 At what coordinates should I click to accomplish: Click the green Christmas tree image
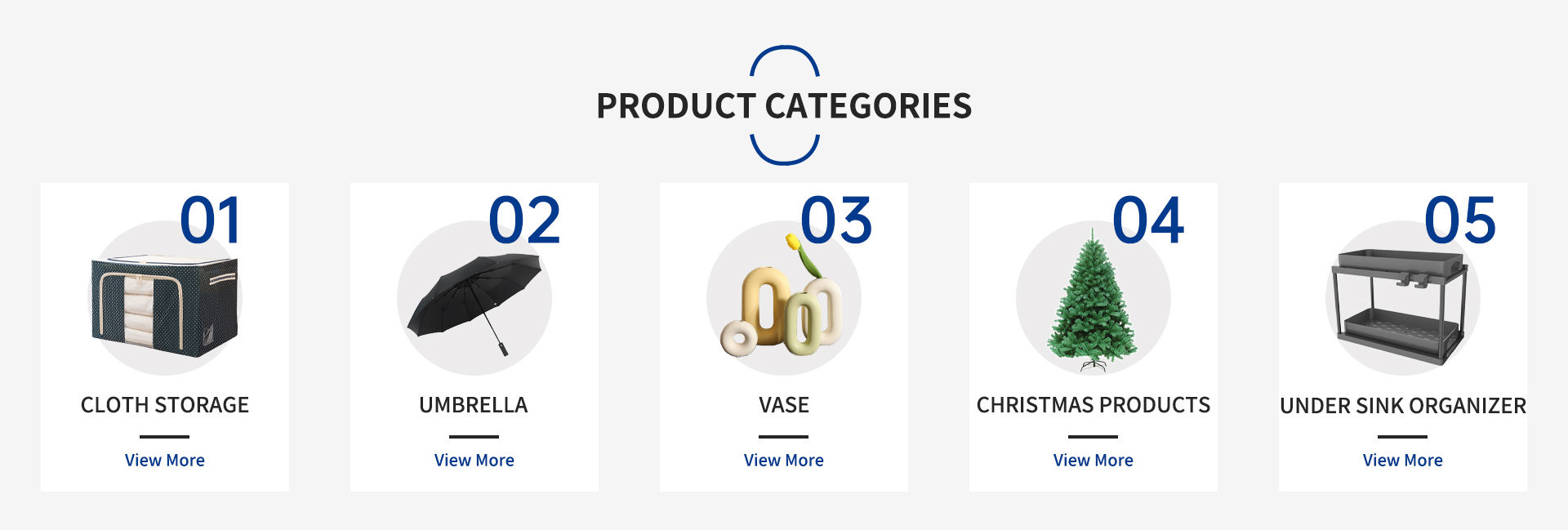[x=1093, y=304]
